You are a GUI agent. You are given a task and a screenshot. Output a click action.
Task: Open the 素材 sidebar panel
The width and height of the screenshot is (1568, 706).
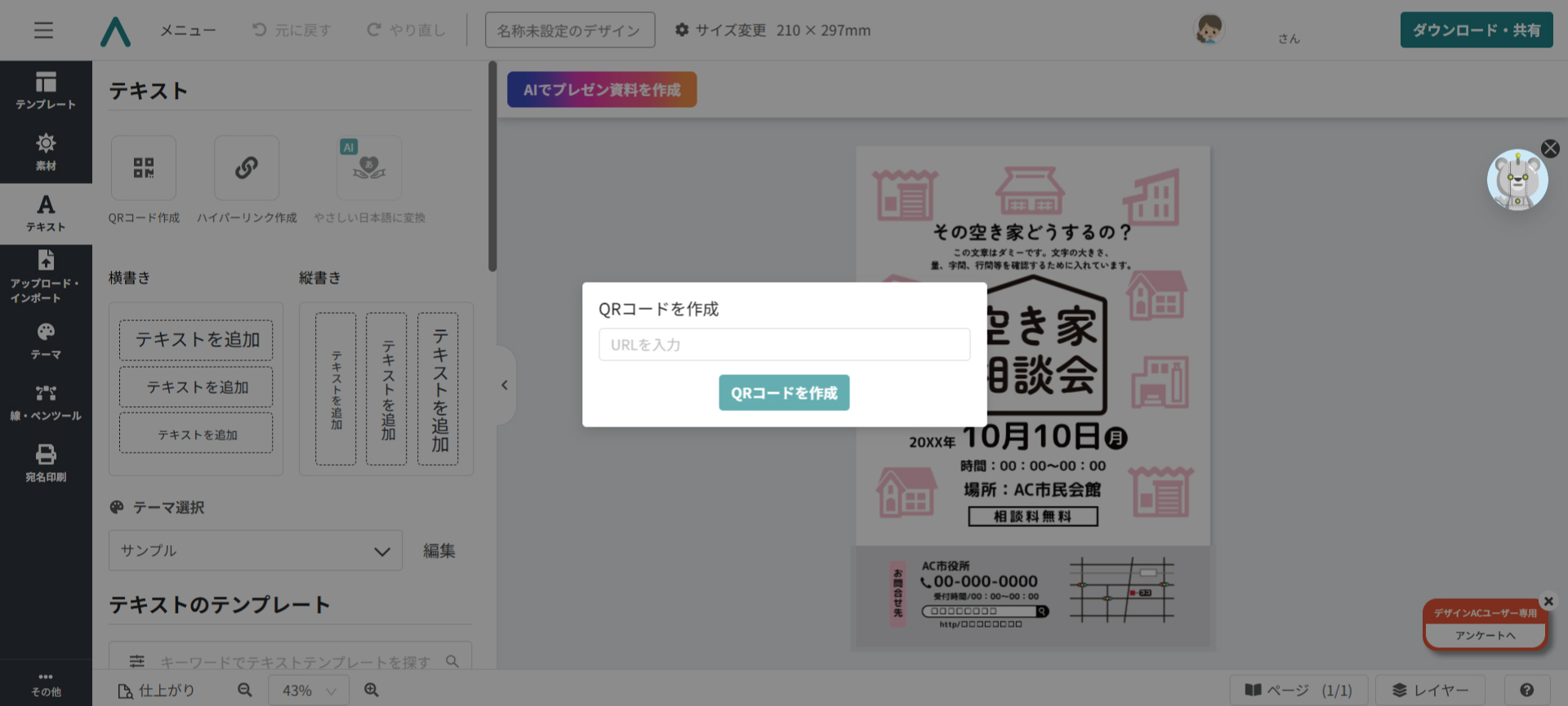pyautogui.click(x=46, y=152)
